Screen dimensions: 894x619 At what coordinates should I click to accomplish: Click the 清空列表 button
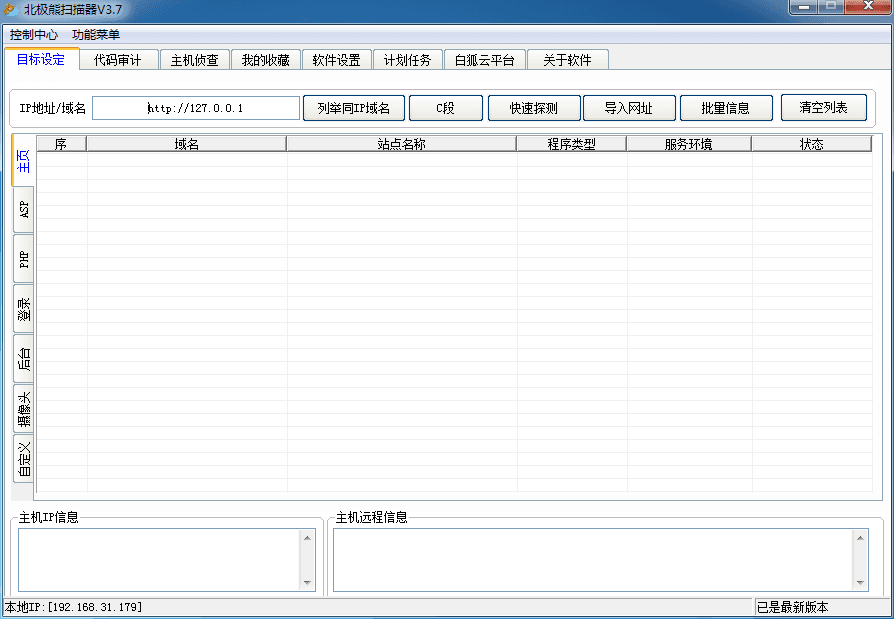tap(824, 107)
